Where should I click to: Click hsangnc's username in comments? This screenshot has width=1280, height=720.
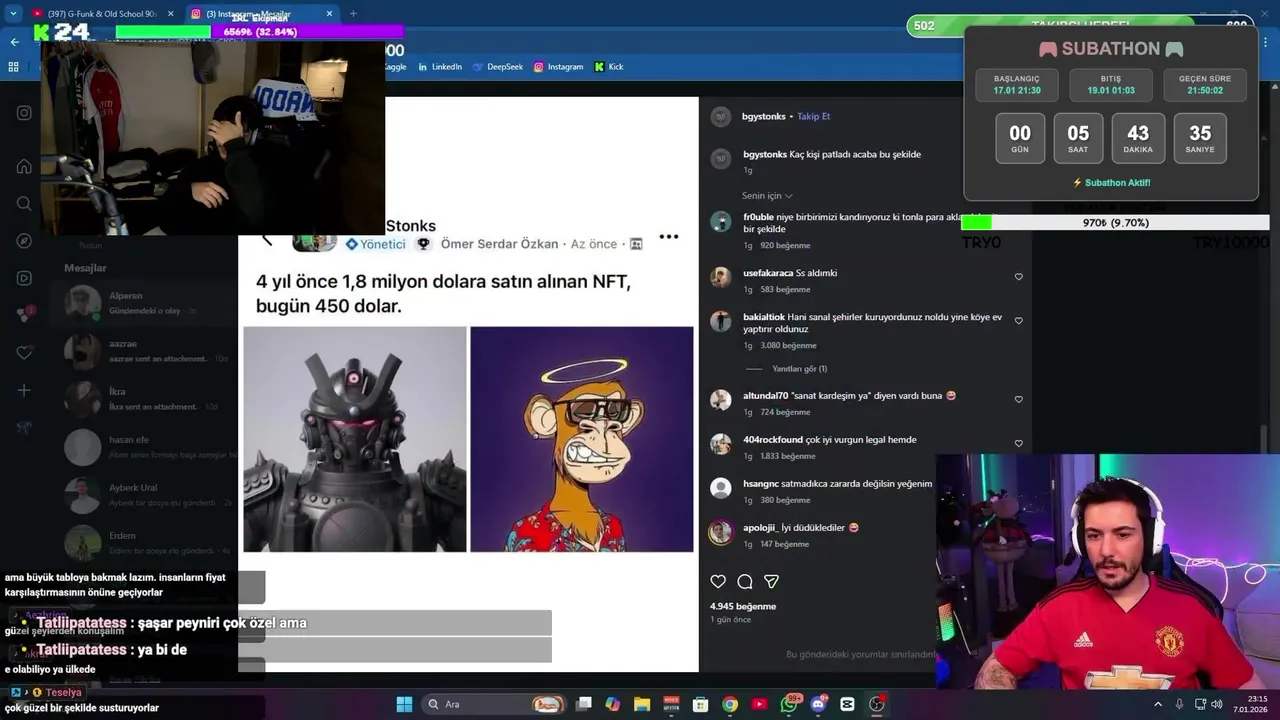click(x=760, y=483)
